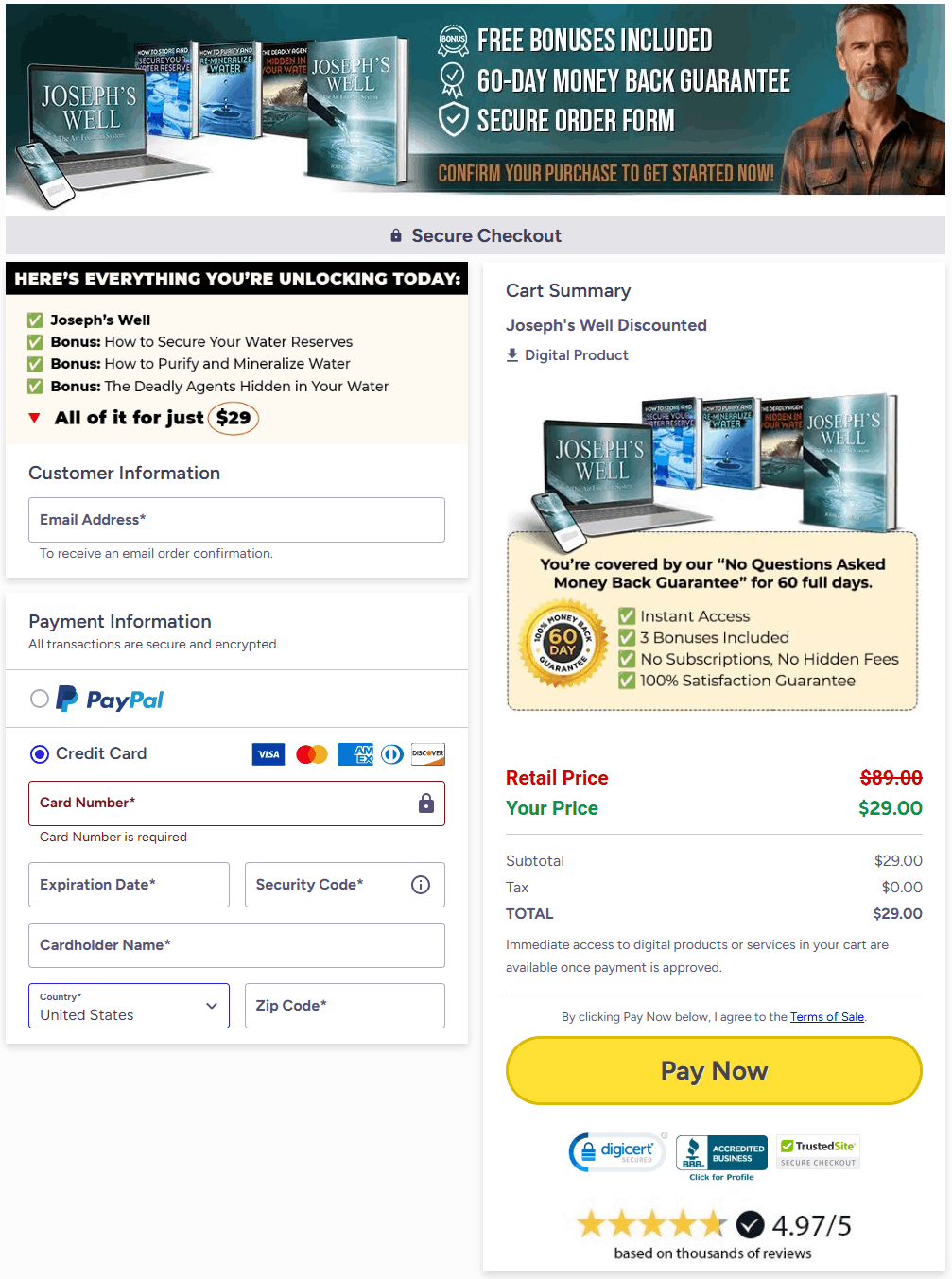Open the Terms of Sale link

(827, 1017)
